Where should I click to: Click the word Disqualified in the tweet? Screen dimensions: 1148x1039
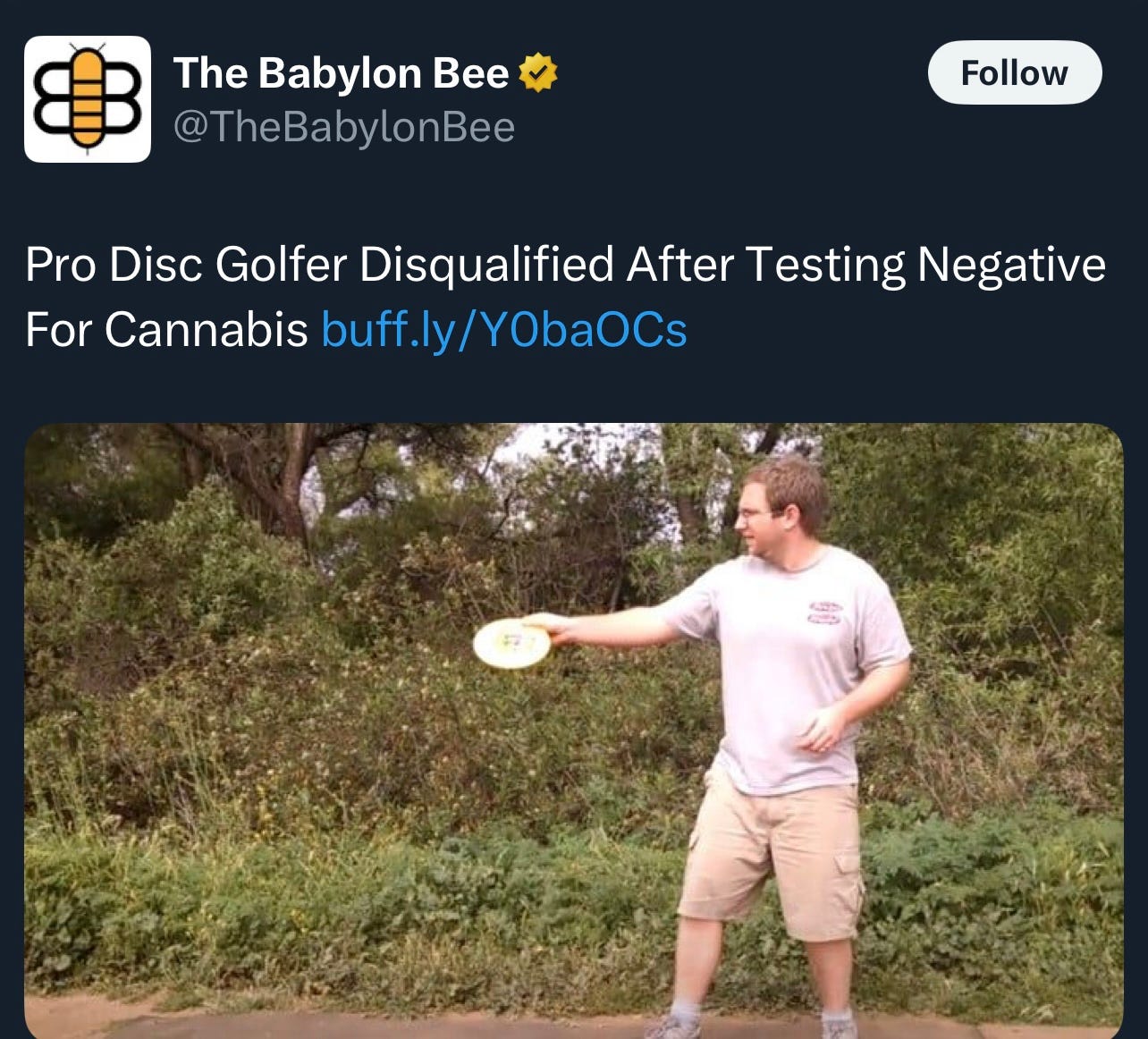point(486,265)
